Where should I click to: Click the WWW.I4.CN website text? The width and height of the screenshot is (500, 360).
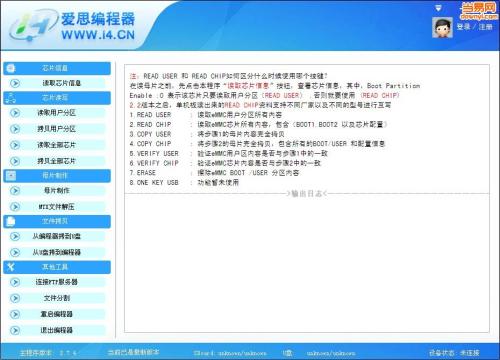[98, 35]
